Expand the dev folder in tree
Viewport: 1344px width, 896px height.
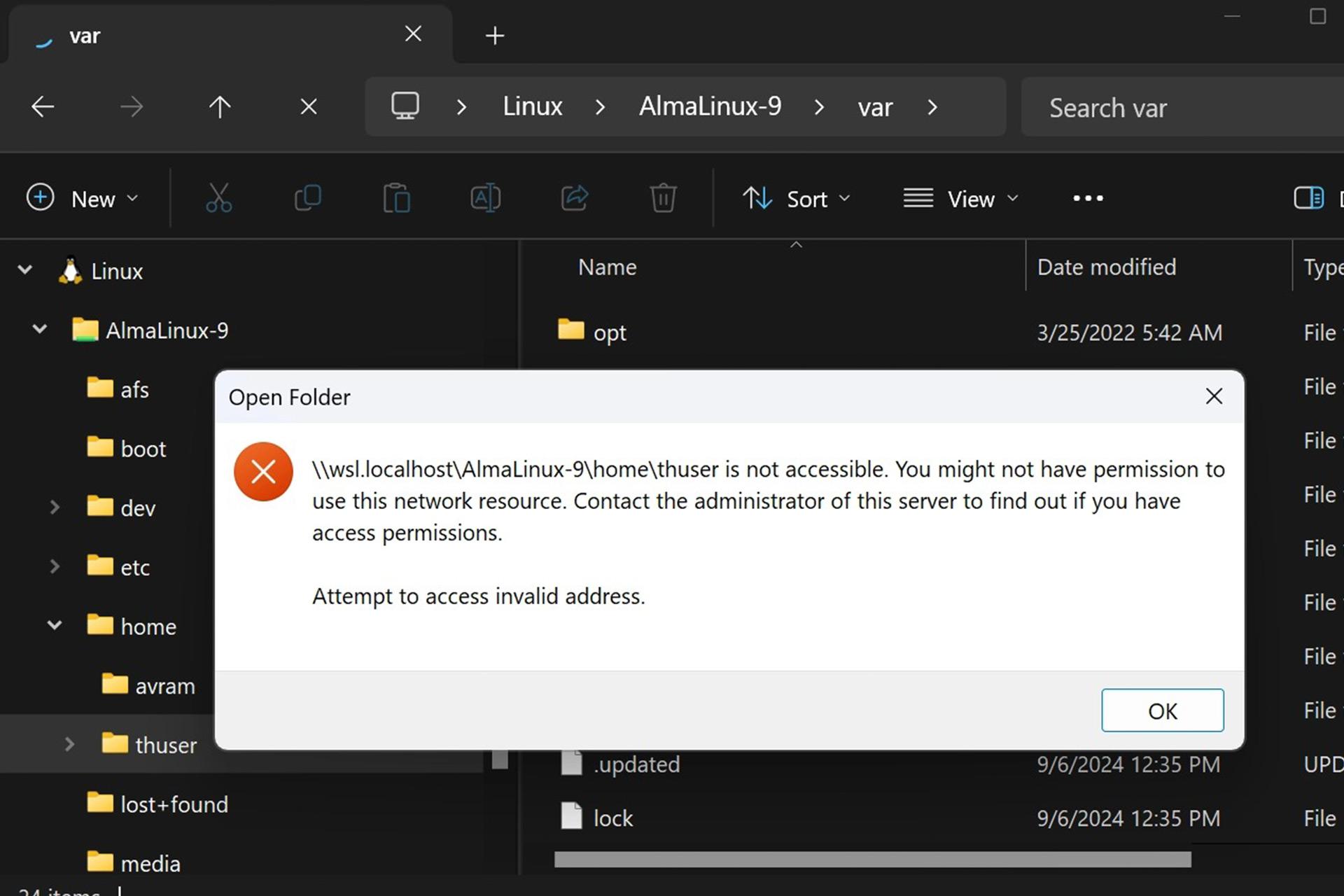[x=55, y=507]
